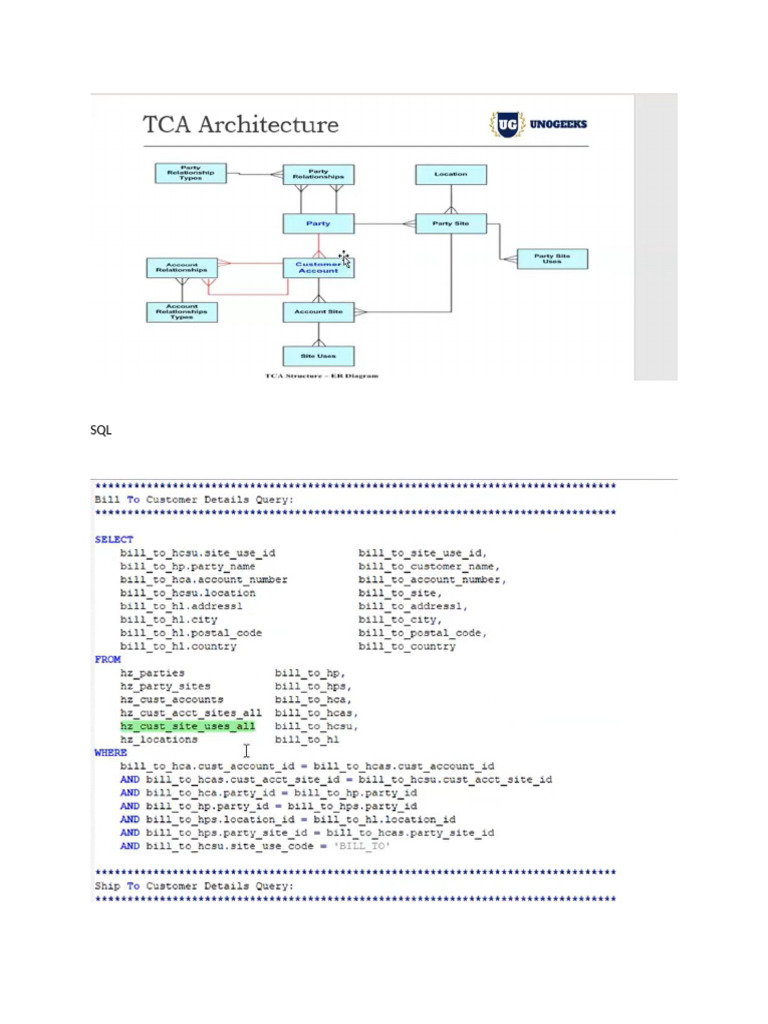Click the Location entity box
The width and height of the screenshot is (768, 1024).
[451, 174]
